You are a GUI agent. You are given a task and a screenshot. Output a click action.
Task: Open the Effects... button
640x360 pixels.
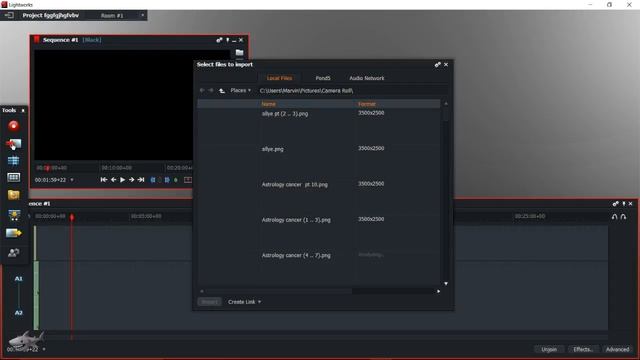pos(583,349)
